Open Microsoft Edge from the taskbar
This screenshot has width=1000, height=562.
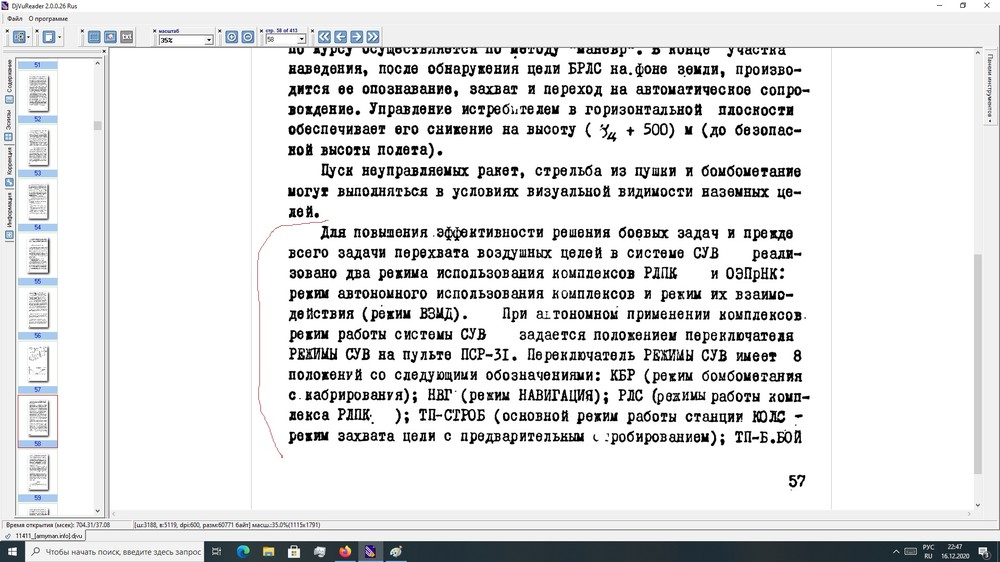pos(243,552)
